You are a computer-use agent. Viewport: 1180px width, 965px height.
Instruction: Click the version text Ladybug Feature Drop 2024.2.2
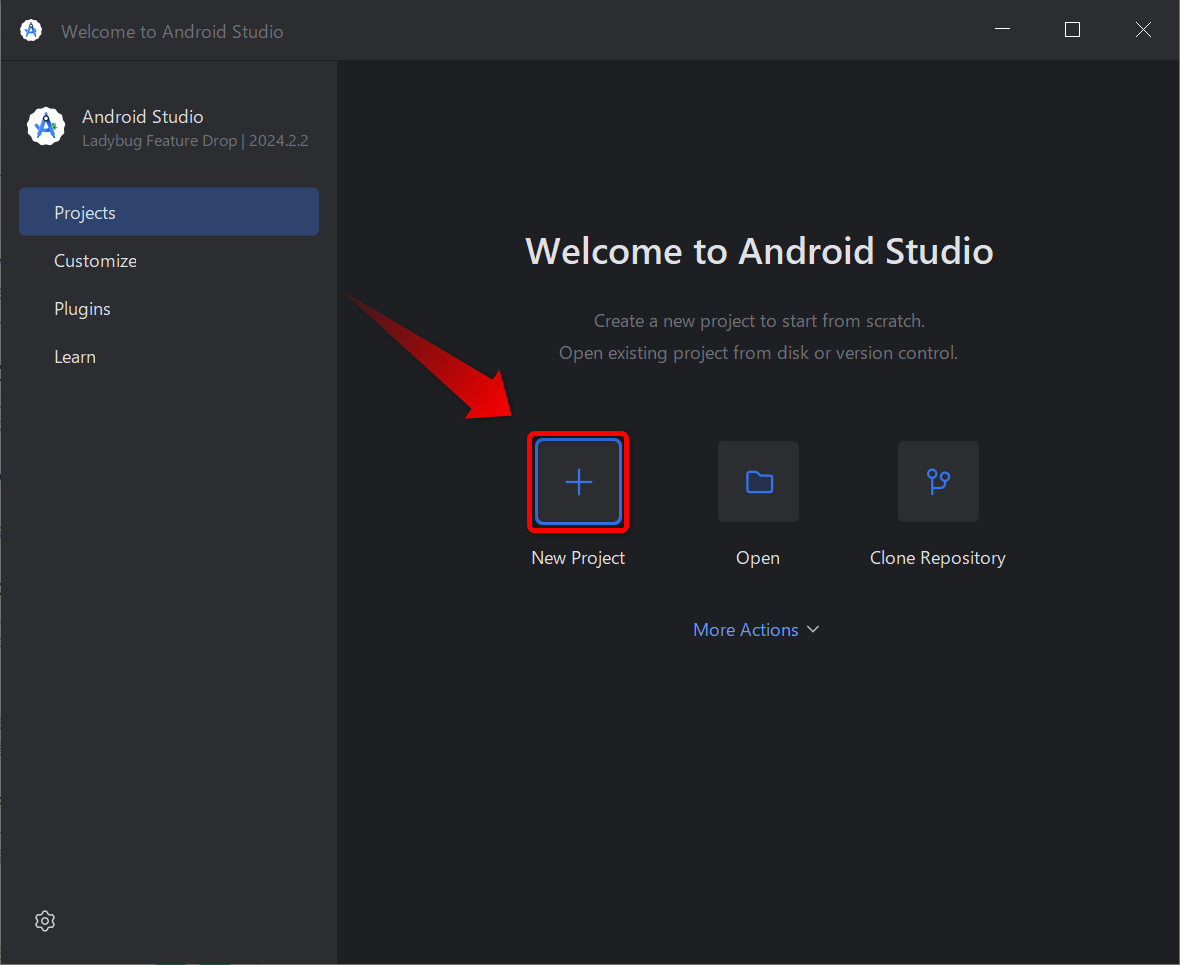pos(195,140)
